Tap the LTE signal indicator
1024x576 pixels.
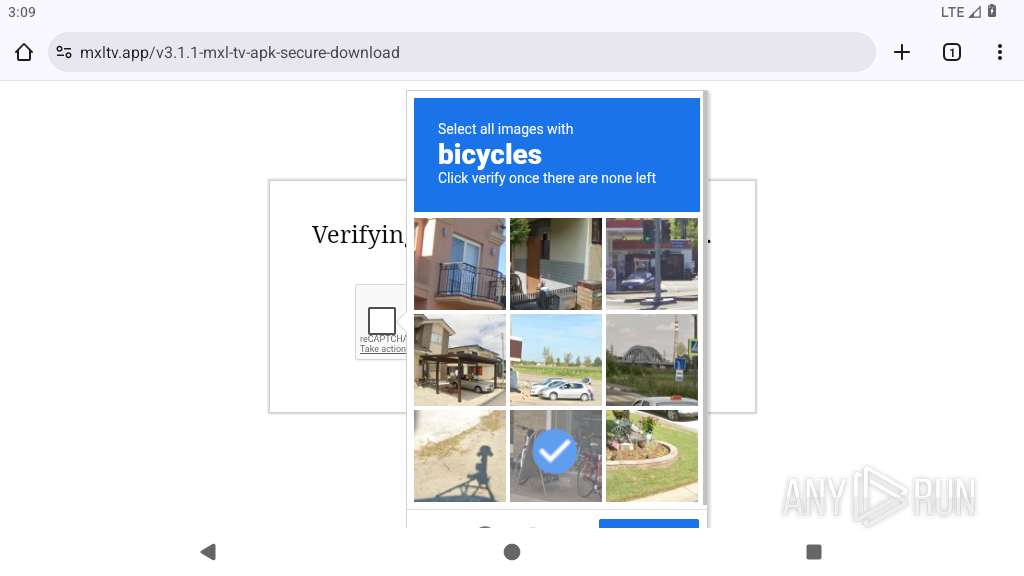961,12
